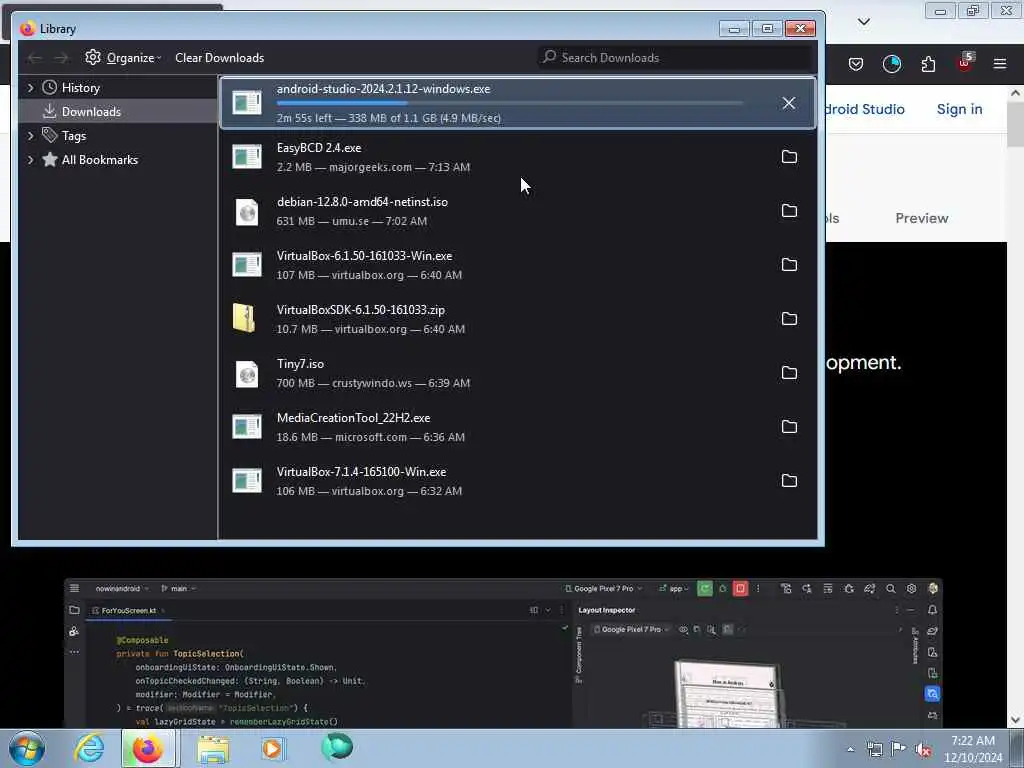Open folder for VirtualBox-7.1.4-165100-Win.exe
The width and height of the screenshot is (1024, 768).
coord(789,481)
